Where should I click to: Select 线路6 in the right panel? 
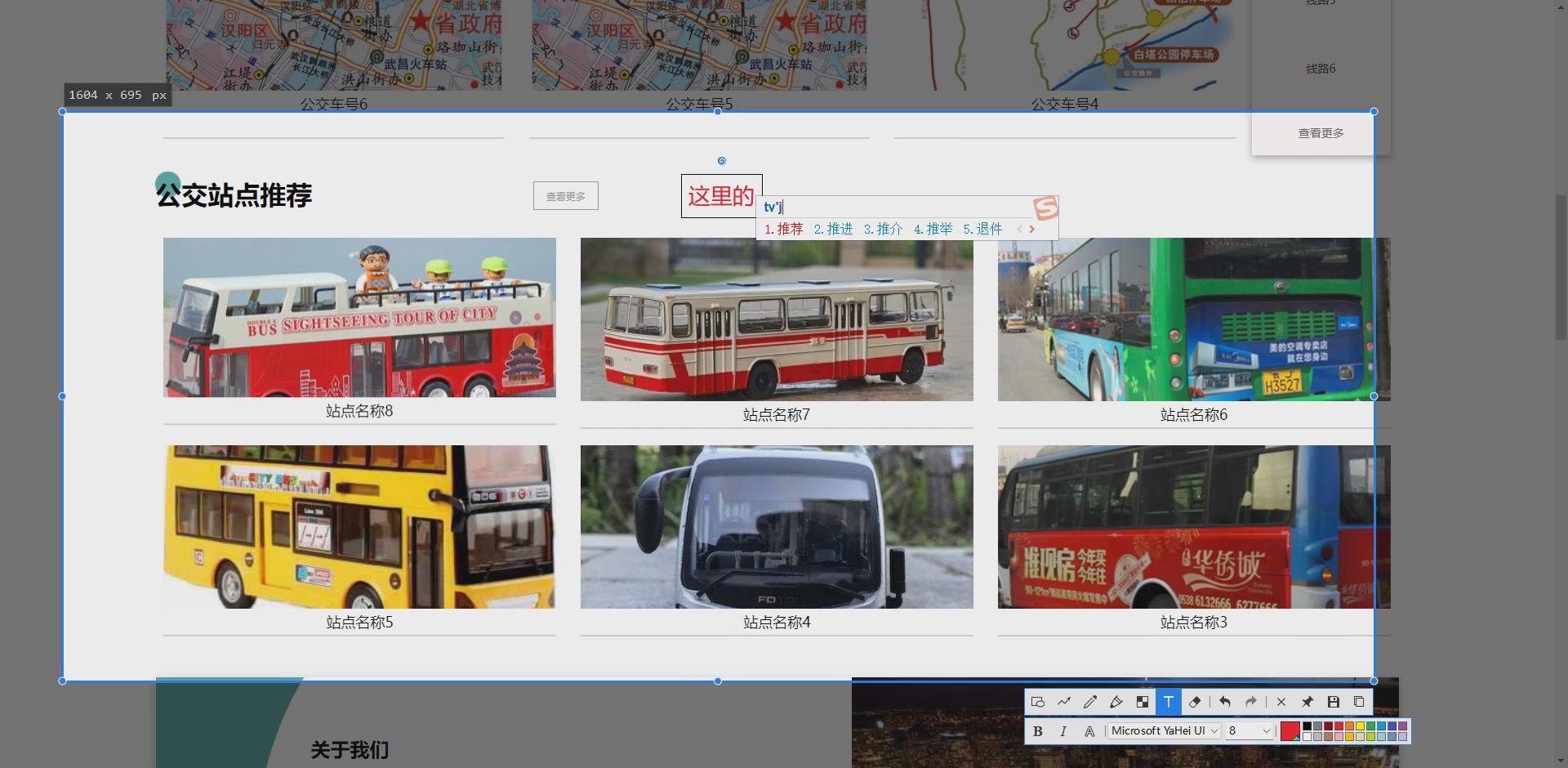1321,69
